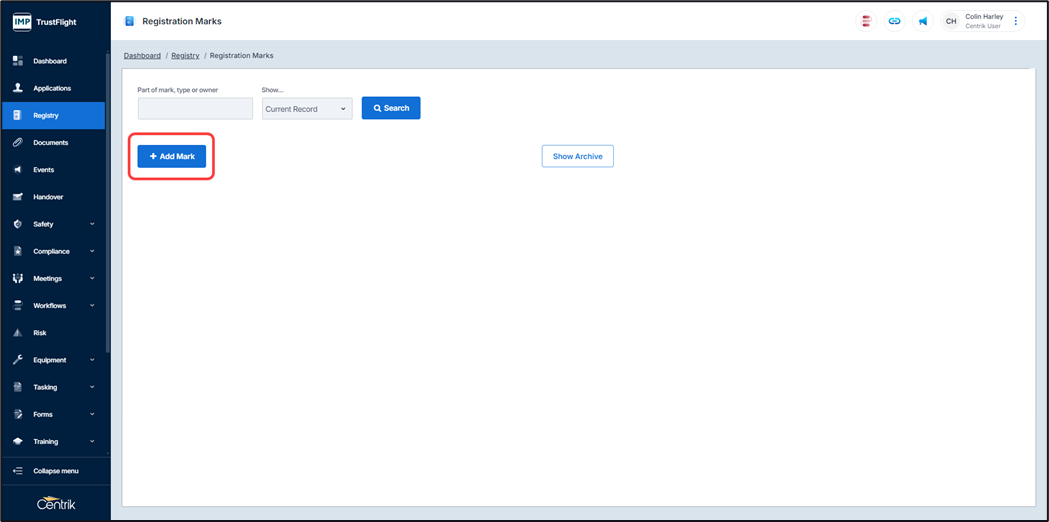Go to Dashboard in the sidebar
Screen dimensions: 1049x522
tap(49, 61)
